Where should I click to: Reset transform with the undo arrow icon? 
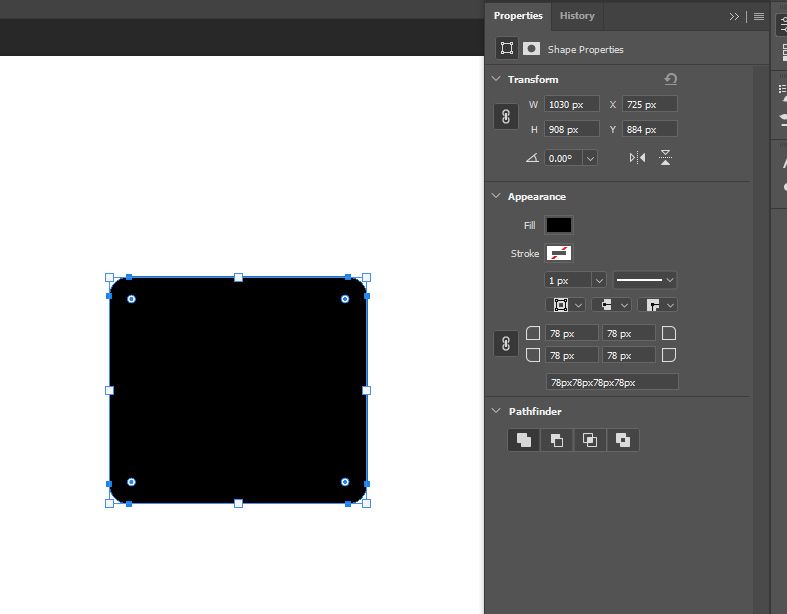(671, 79)
